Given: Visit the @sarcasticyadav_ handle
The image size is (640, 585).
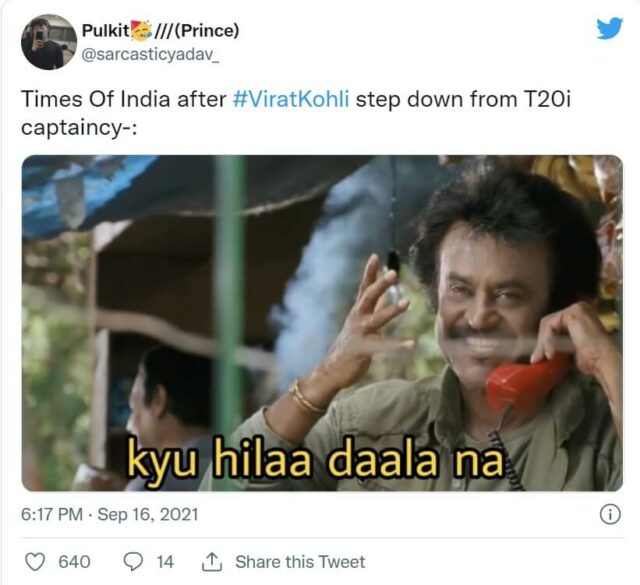Looking at the screenshot, I should tap(151, 54).
